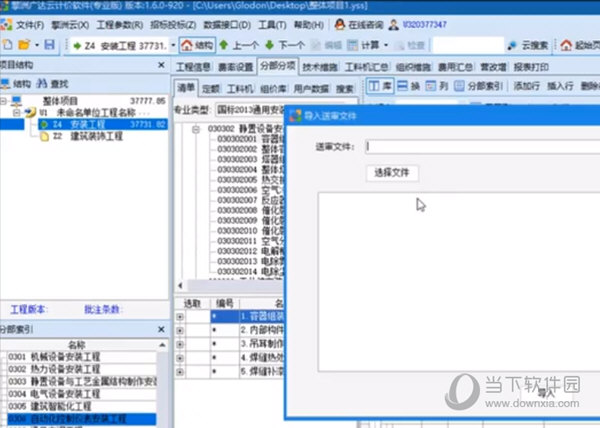
Task: Open dropdown arrow next to open folder icon
Action: click(x=37, y=45)
